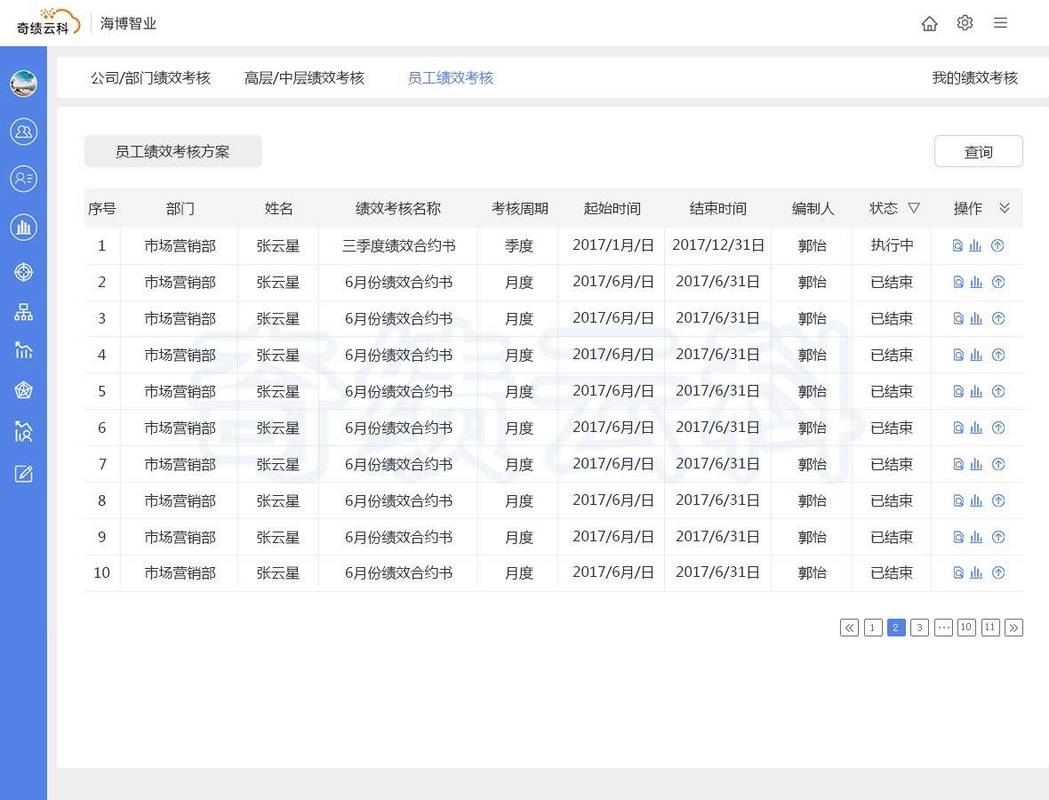Screen dimensions: 1049x800
Task: Click the target/goal icon in the sidebar
Action: tap(24, 270)
